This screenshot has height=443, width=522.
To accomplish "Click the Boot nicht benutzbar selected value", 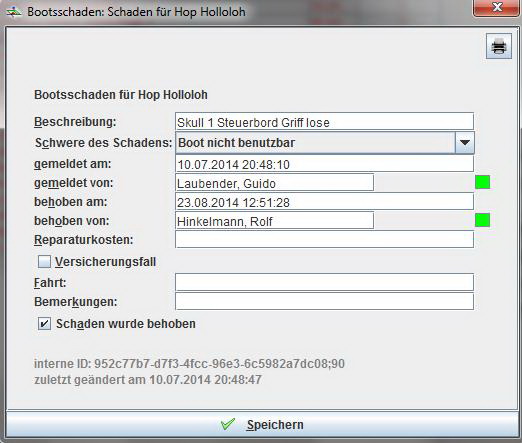I will (237, 143).
